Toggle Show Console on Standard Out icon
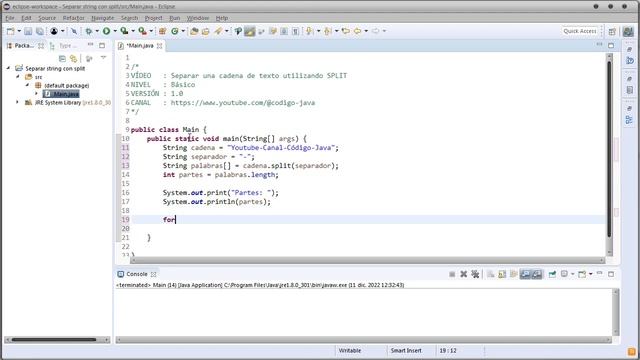The image size is (640, 360). 525,274
